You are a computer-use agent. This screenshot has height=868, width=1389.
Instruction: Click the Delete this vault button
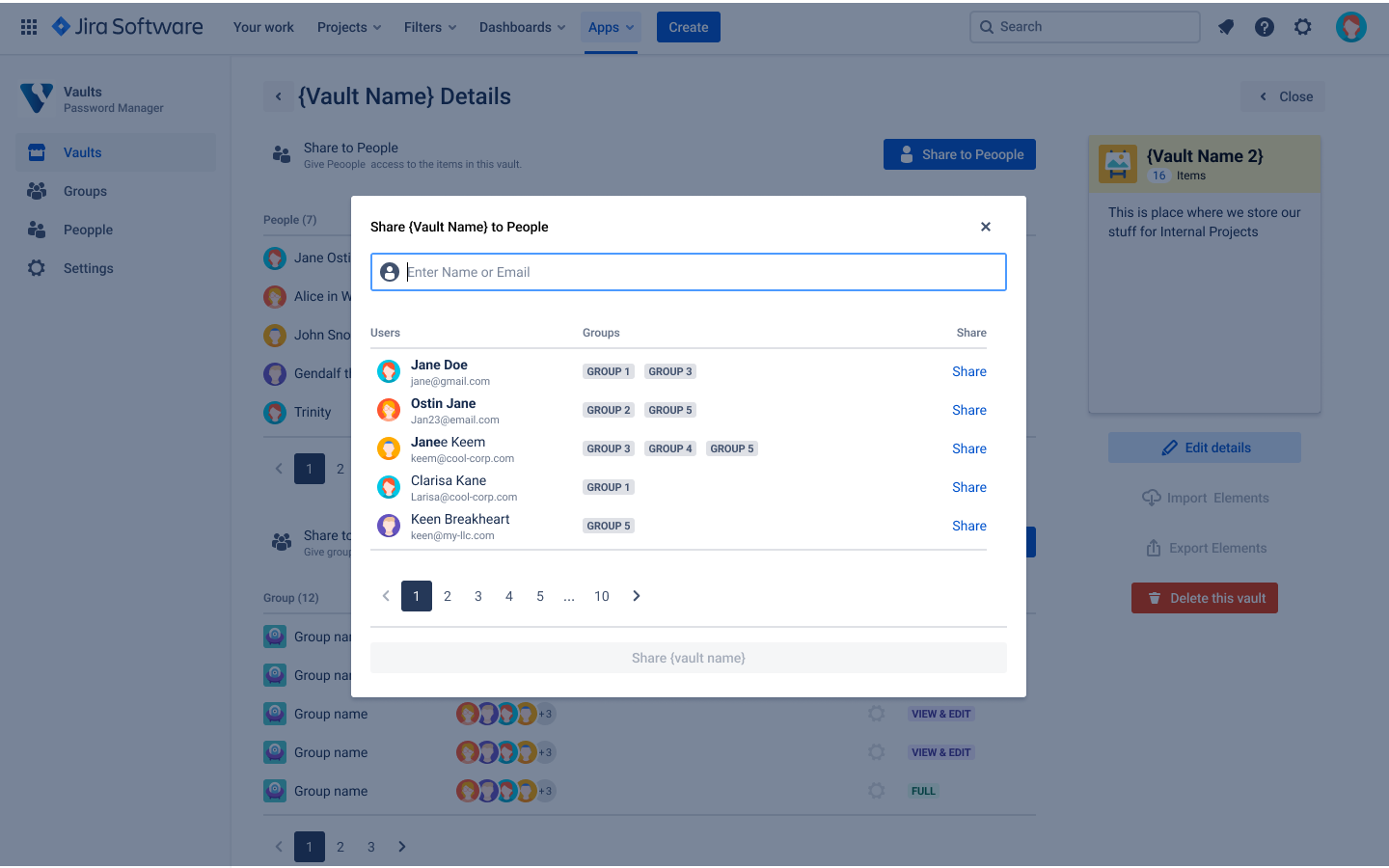pyautogui.click(x=1205, y=598)
